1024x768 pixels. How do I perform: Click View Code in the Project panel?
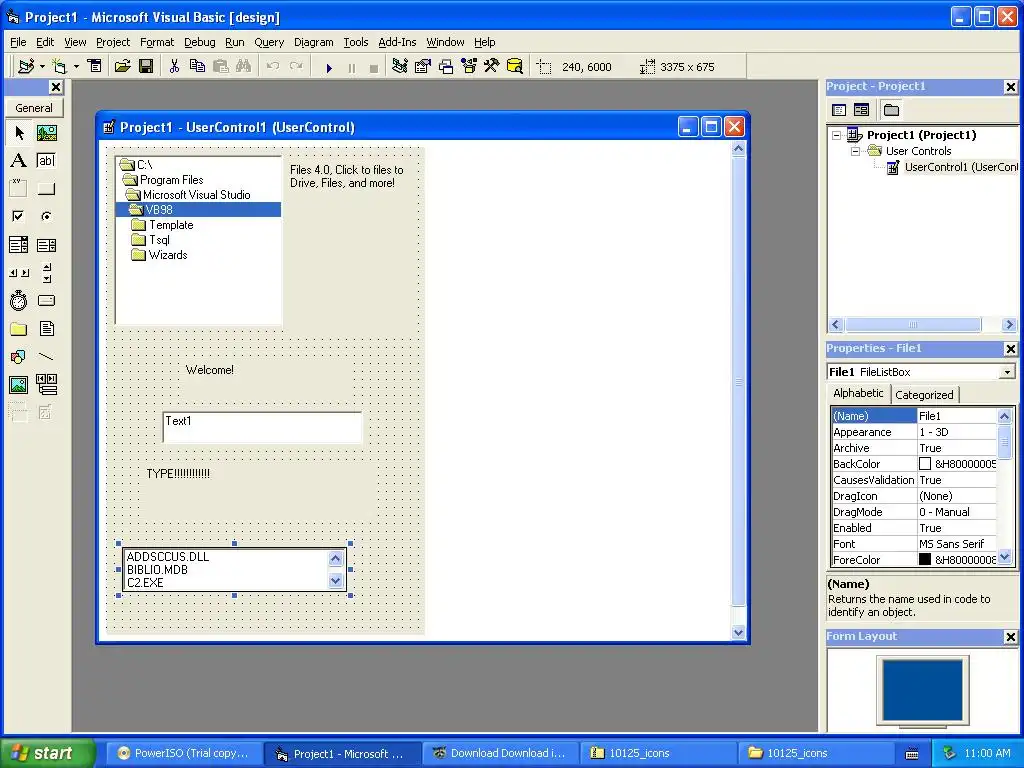click(x=839, y=110)
